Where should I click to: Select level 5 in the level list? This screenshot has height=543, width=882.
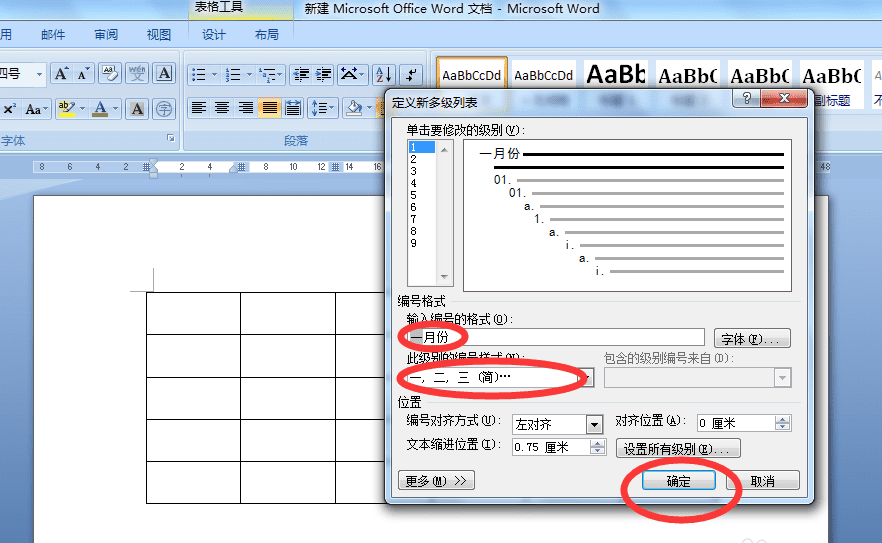tap(421, 195)
